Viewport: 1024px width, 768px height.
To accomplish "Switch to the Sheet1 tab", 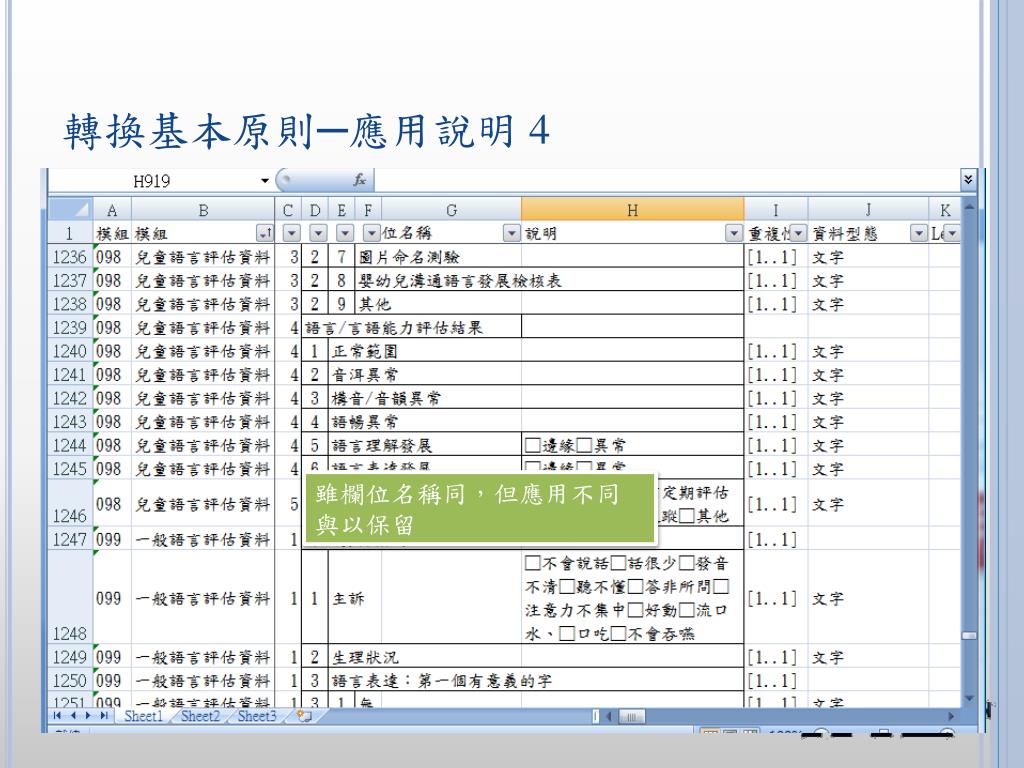I will 143,716.
